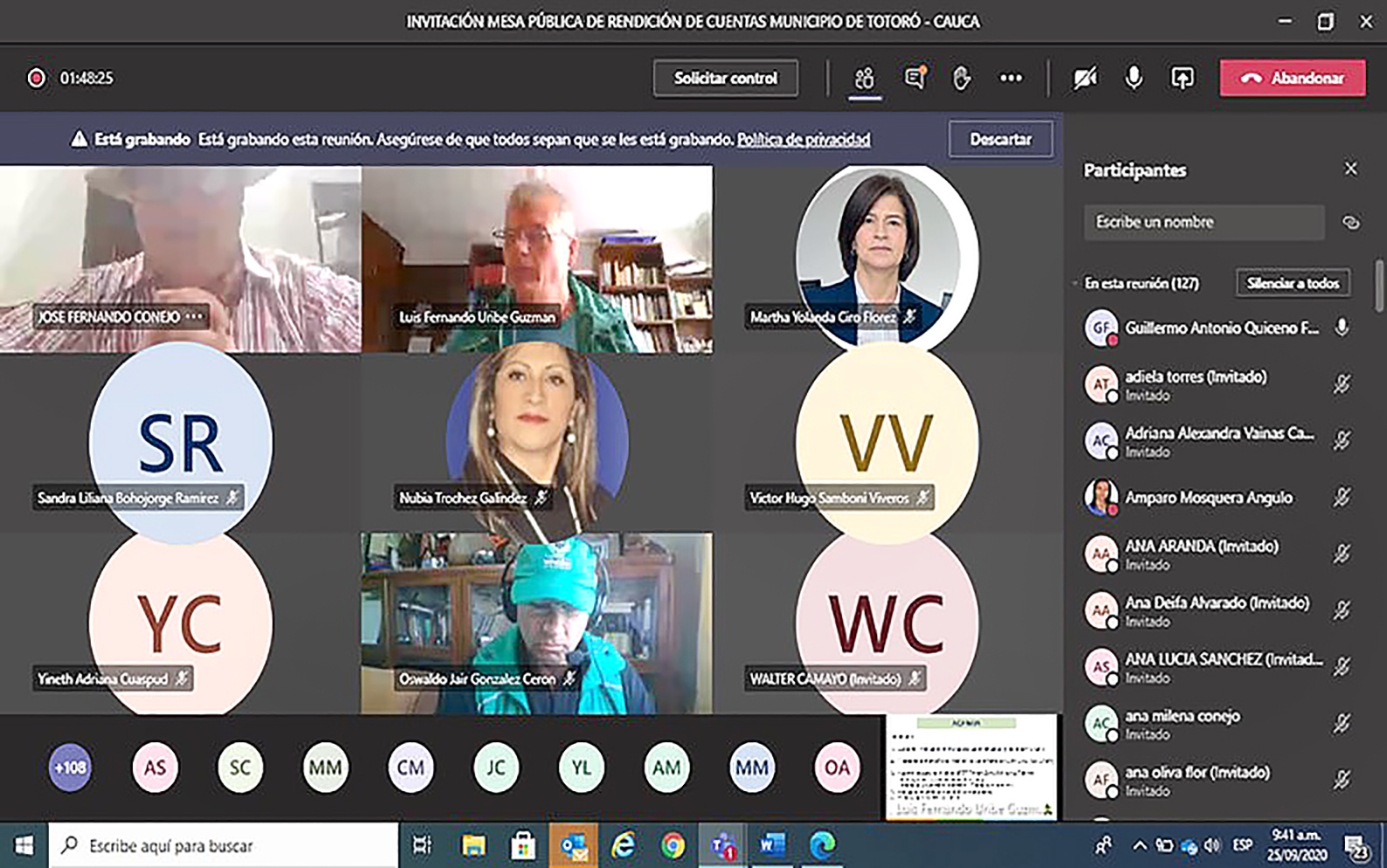
Task: Close the Participantes panel
Action: pyautogui.click(x=1350, y=169)
